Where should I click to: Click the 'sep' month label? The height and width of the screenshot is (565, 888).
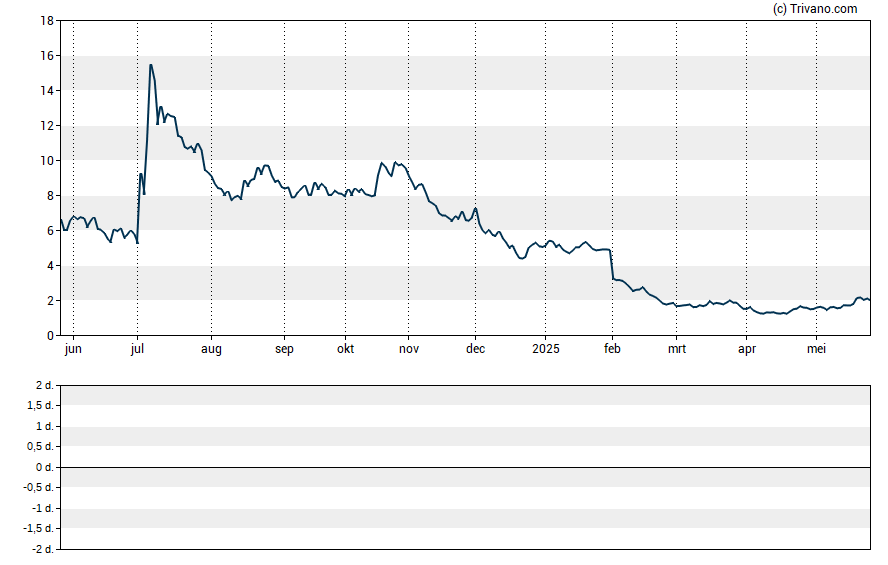pos(284,349)
